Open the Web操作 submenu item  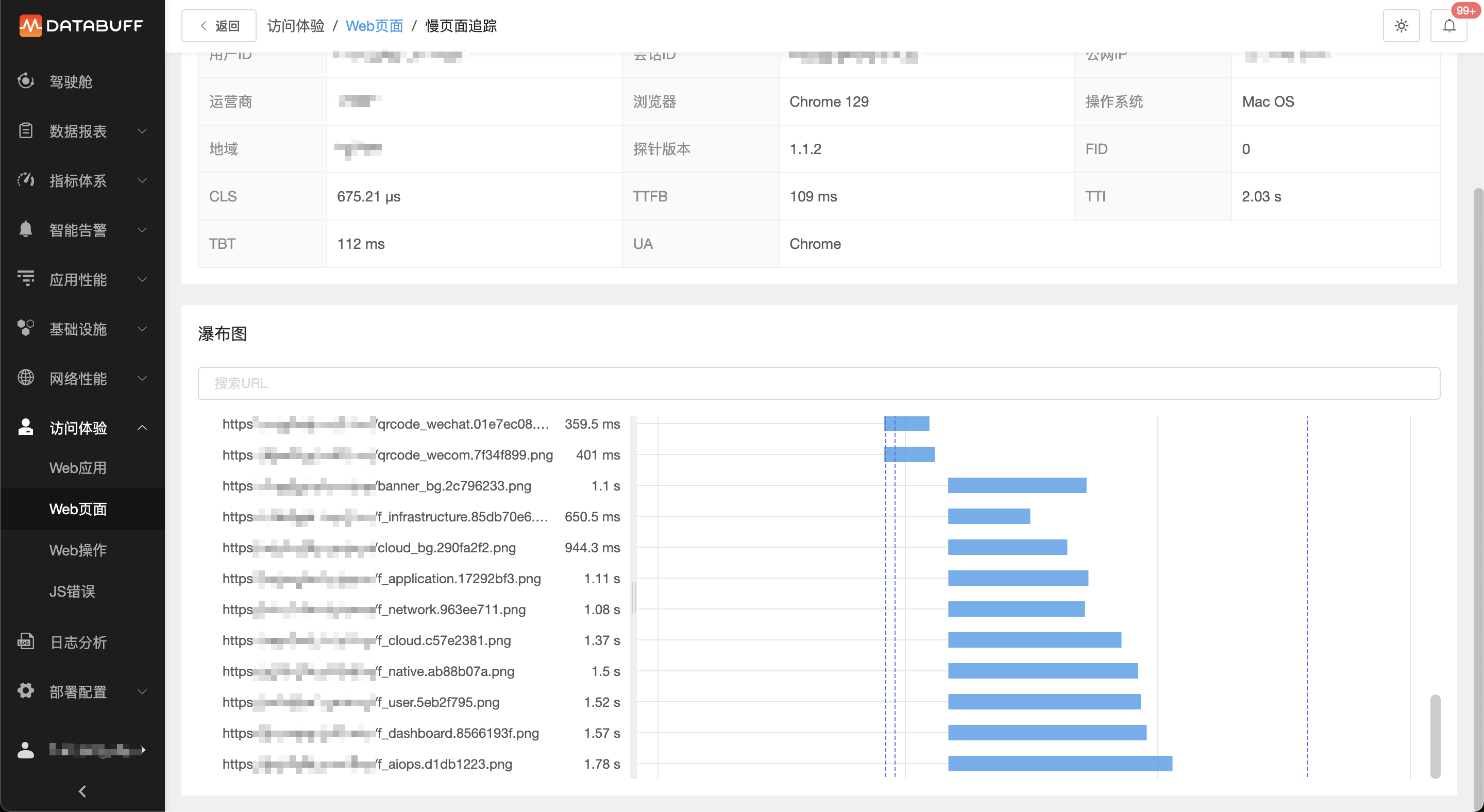point(82,550)
